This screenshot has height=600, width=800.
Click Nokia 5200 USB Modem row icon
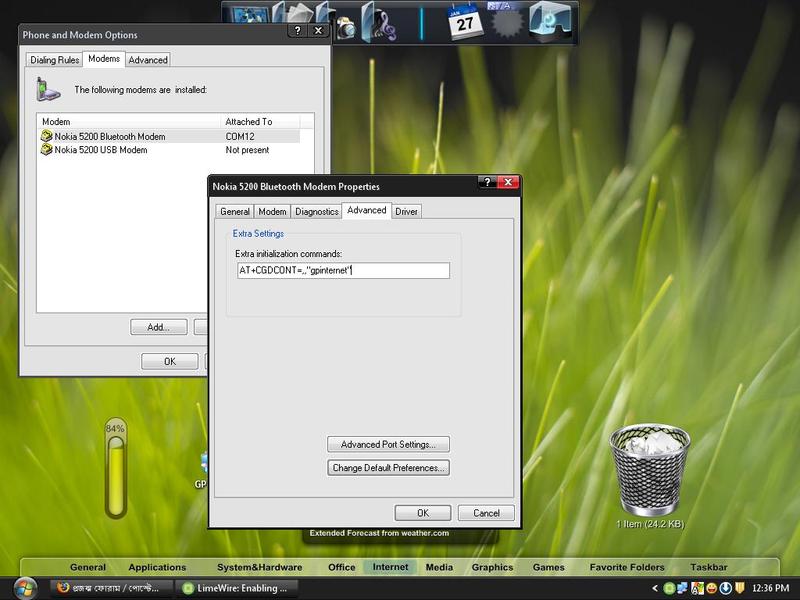tap(46, 149)
